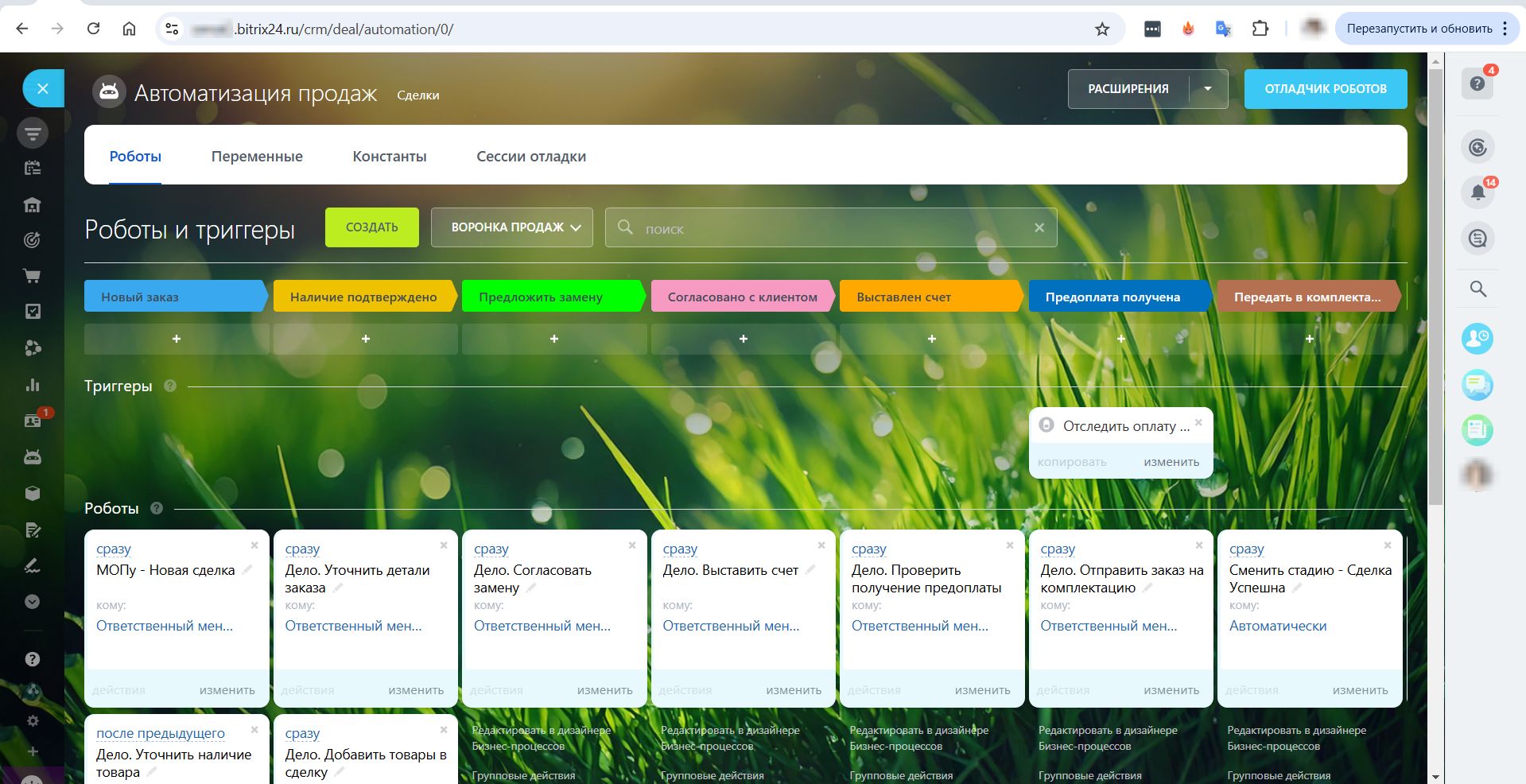Open the CoPilot spiral icon in right panel
This screenshot has width=1526, height=784.
click(1477, 147)
